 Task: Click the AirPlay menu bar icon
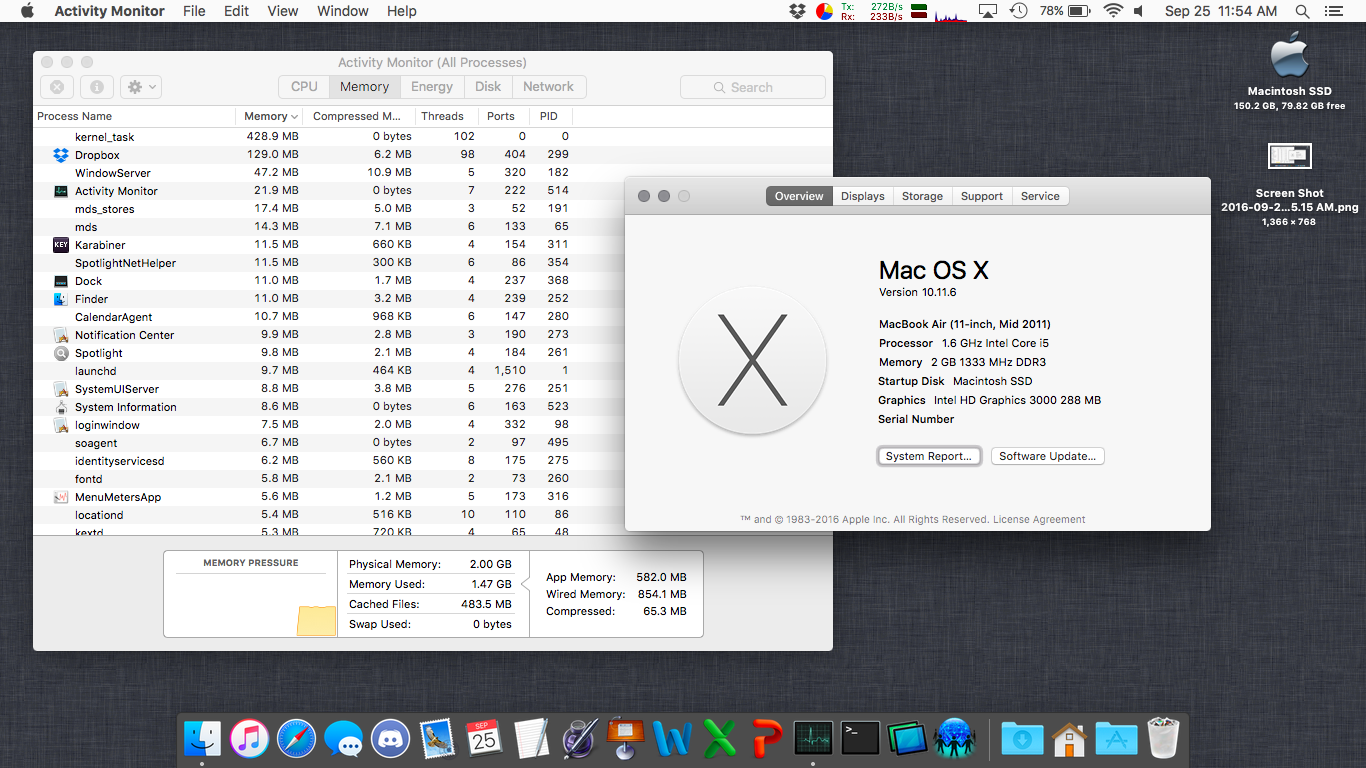pyautogui.click(x=988, y=11)
